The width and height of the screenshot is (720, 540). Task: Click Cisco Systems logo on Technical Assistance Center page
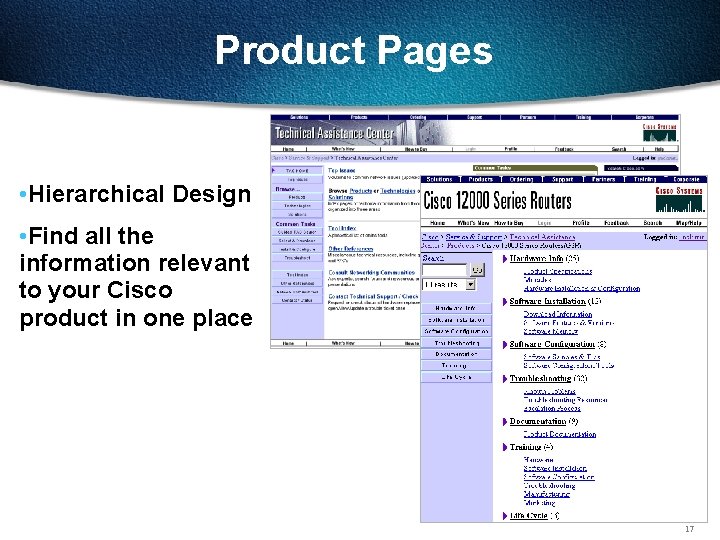click(659, 133)
